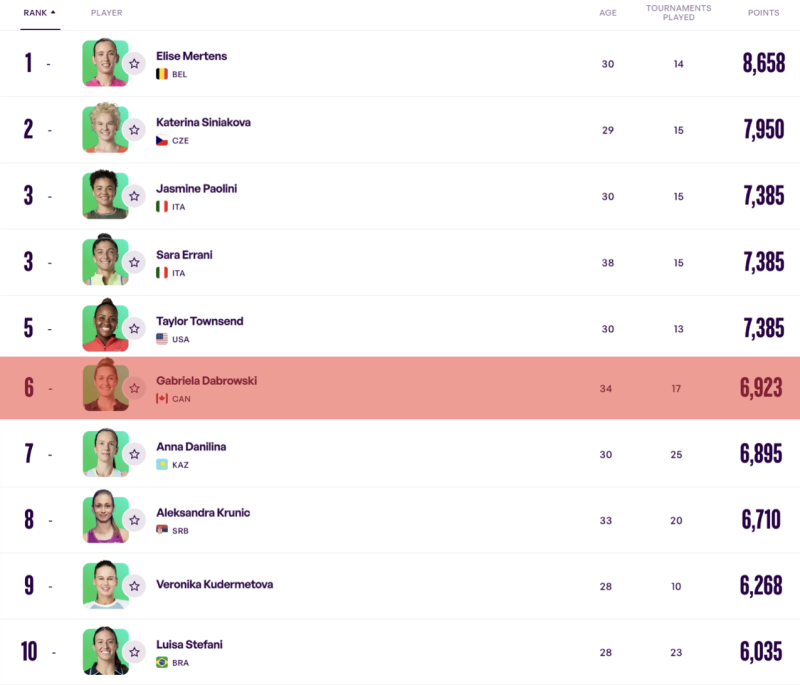The height and width of the screenshot is (685, 800).
Task: Open Gabriela Dabrowski's player name link
Action: [x=205, y=381]
